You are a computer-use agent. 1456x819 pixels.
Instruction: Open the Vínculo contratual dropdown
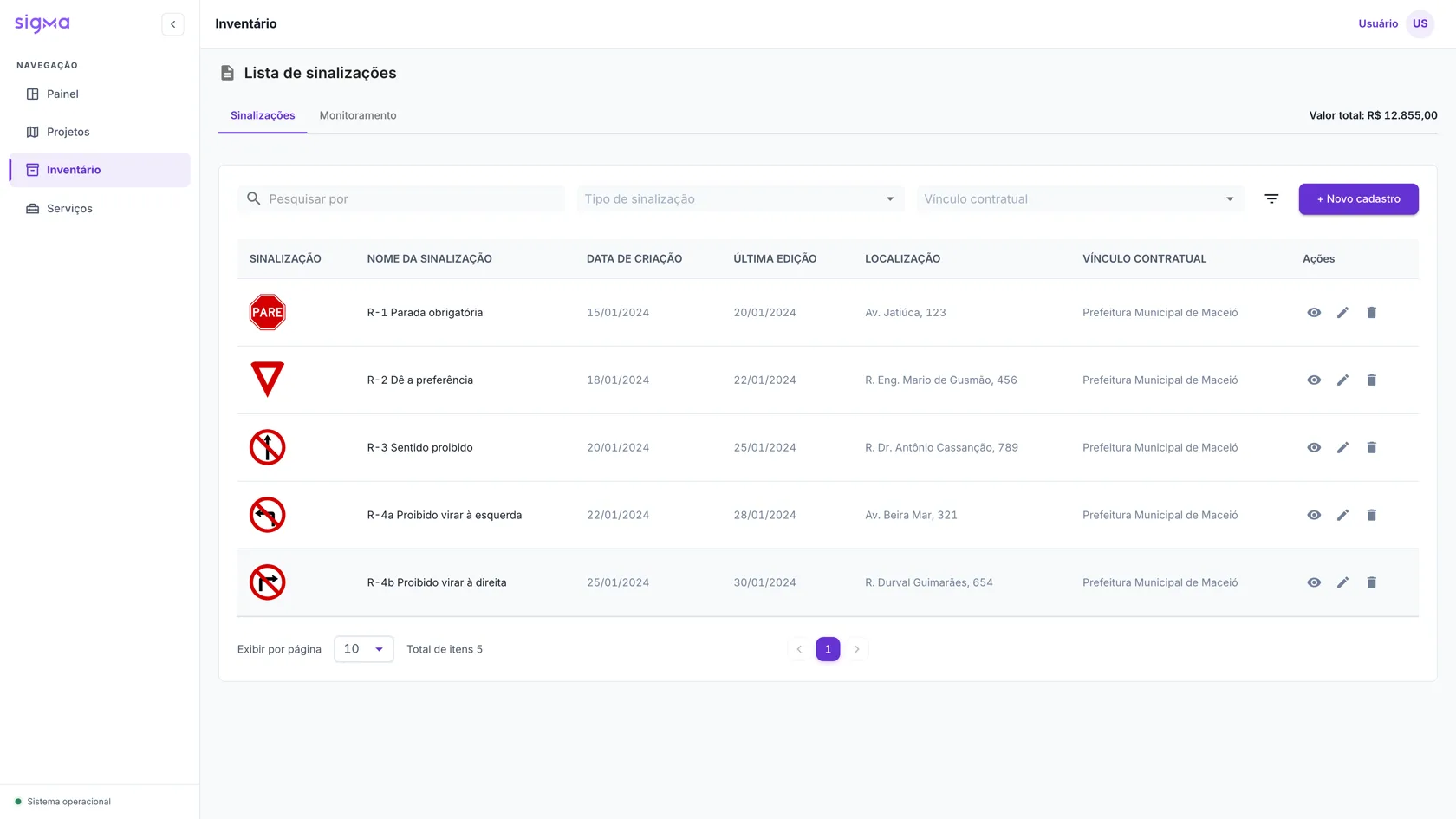click(x=1081, y=198)
